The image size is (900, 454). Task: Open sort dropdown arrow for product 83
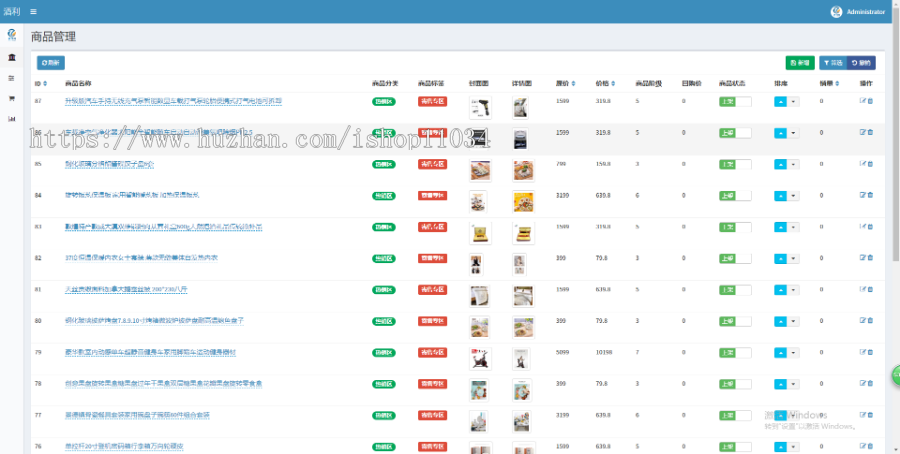coord(793,227)
